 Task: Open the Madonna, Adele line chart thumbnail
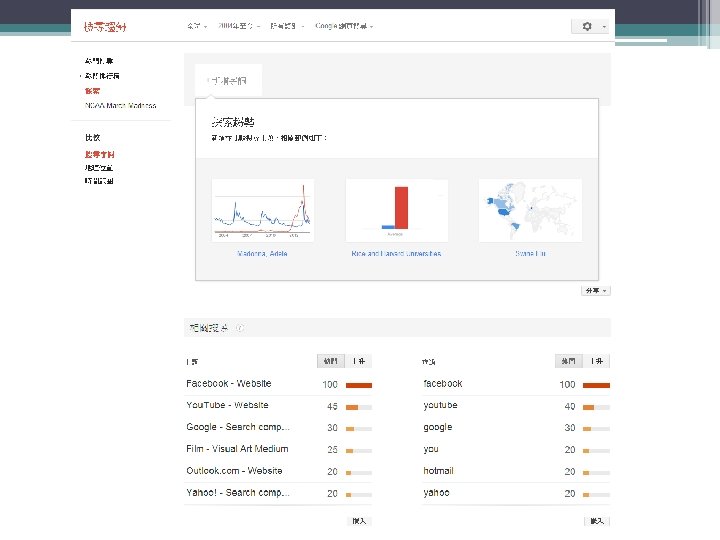(x=263, y=210)
